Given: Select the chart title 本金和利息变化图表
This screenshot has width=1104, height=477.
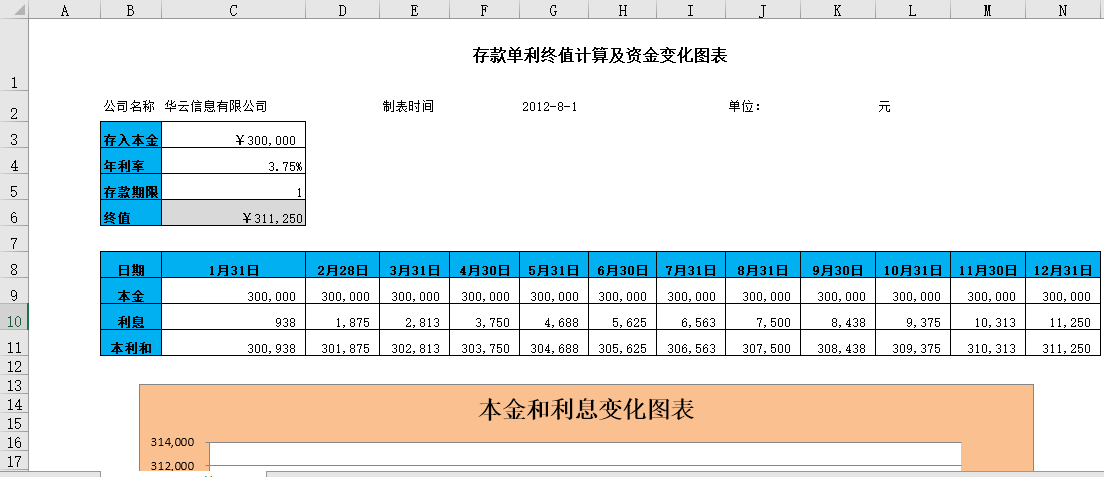Looking at the screenshot, I should (x=586, y=409).
